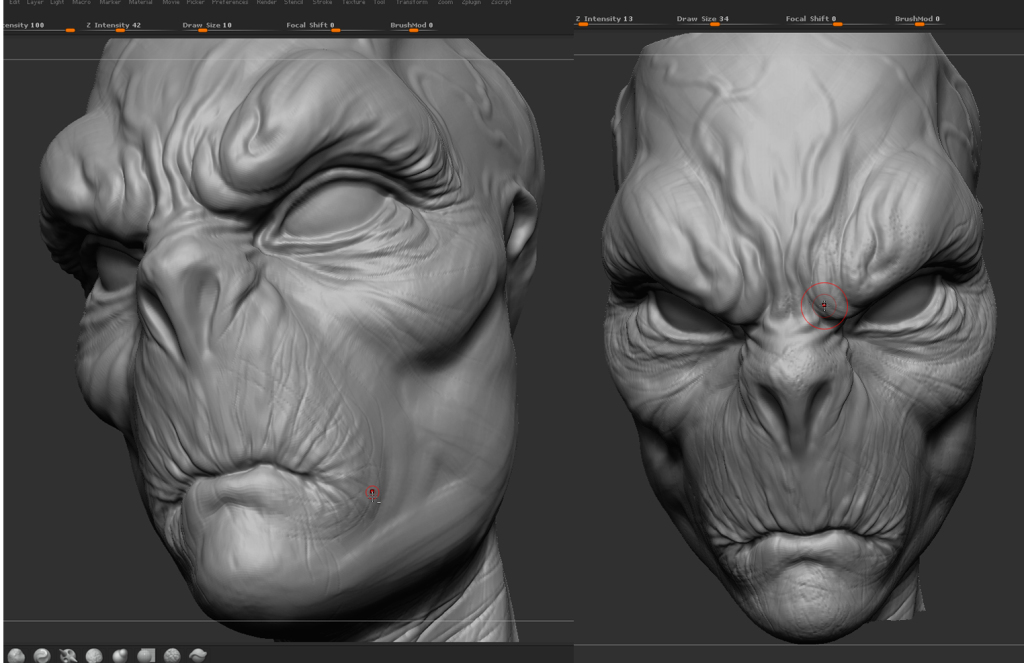Open the Picker menu
1024x663 pixels.
point(195,3)
